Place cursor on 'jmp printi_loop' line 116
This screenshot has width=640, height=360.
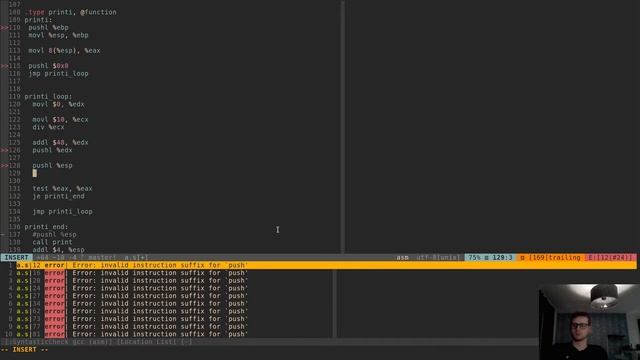58,74
